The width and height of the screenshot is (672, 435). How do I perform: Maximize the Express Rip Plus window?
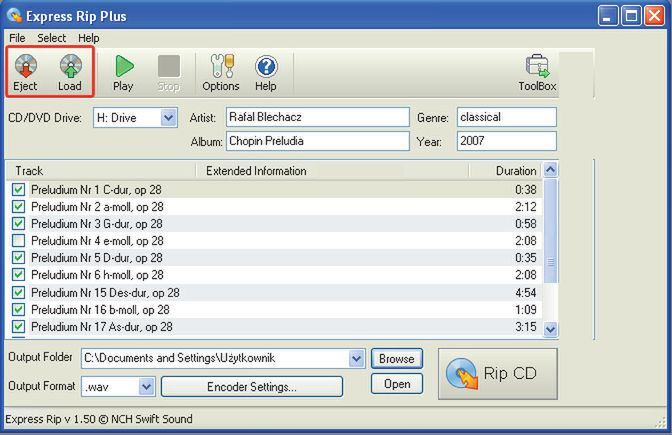point(631,16)
